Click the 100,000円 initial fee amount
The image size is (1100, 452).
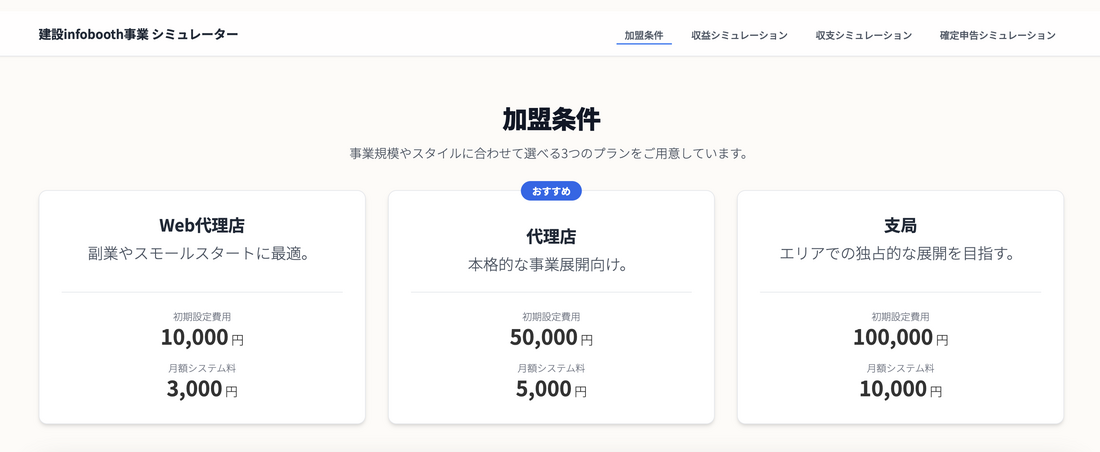pos(901,338)
